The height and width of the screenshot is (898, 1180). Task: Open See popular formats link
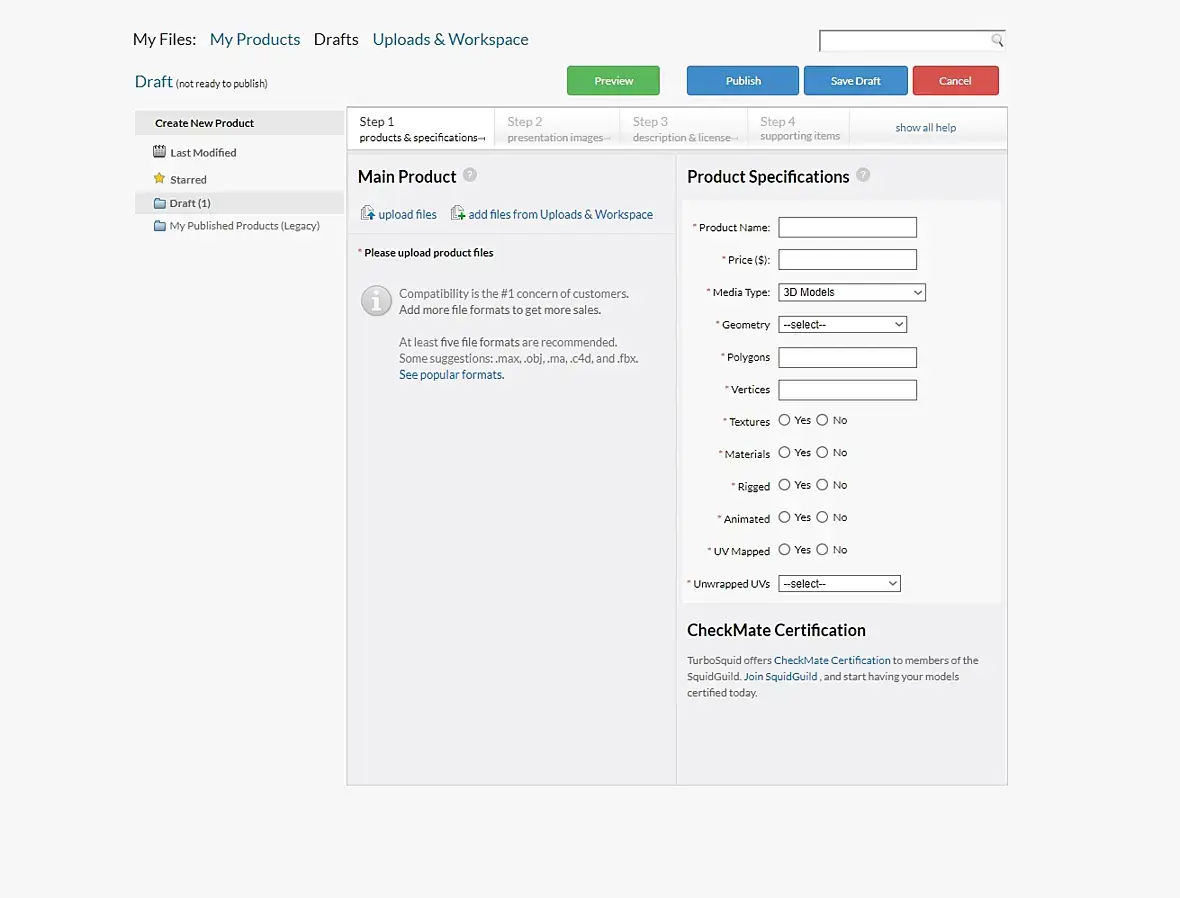point(452,375)
